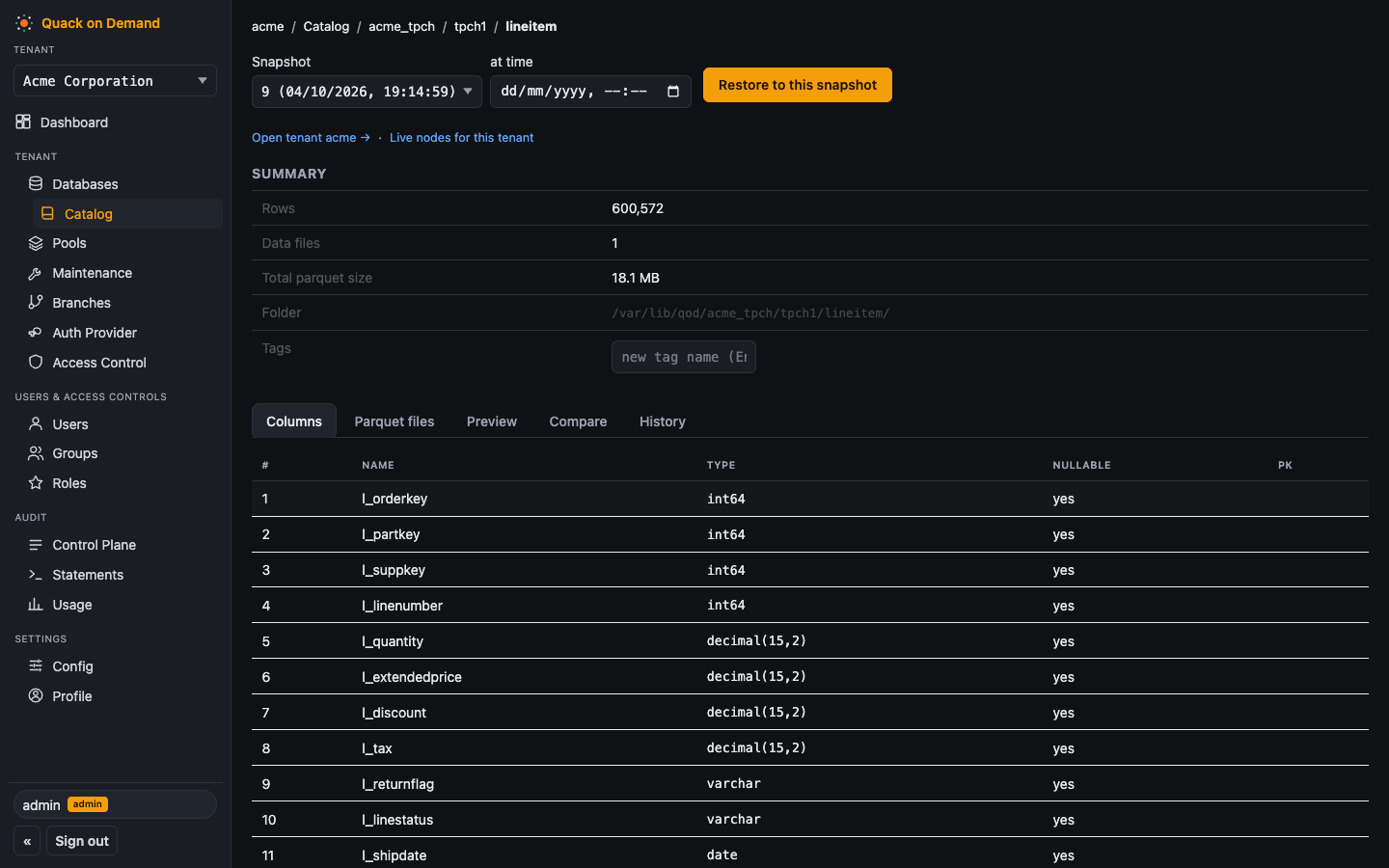
Task: Click the Sign out button
Action: coord(82,841)
